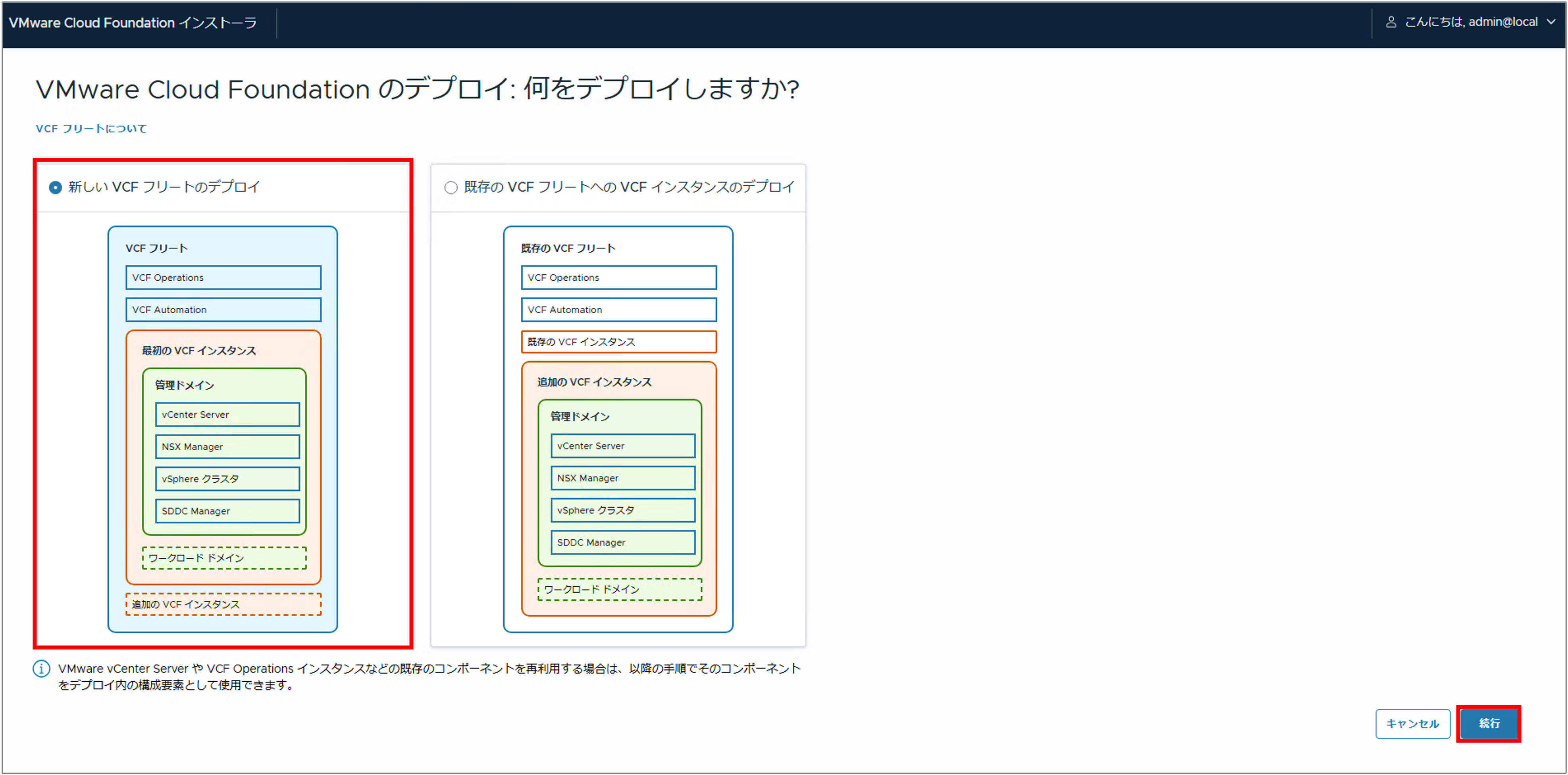Click 管理ドメイン heading in existing fleet diagram
This screenshot has height=775, width=1568.
[580, 417]
